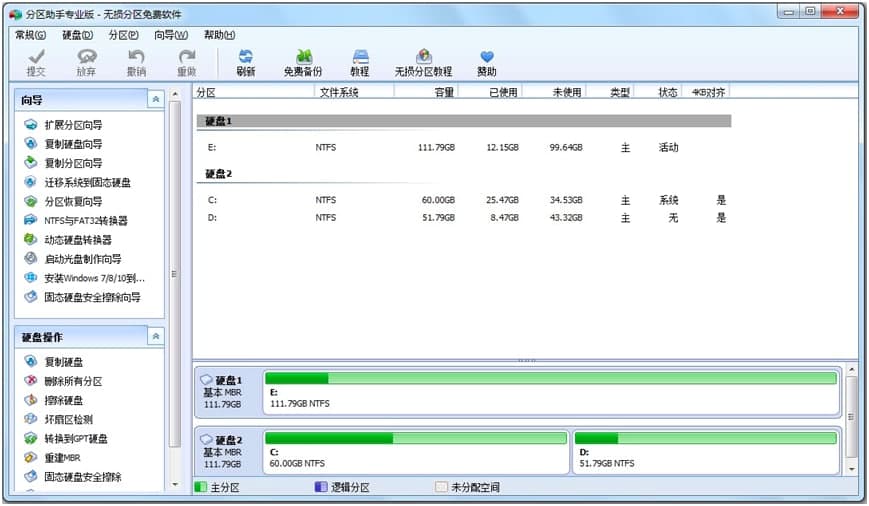Select the C: partition row in list

point(463,200)
